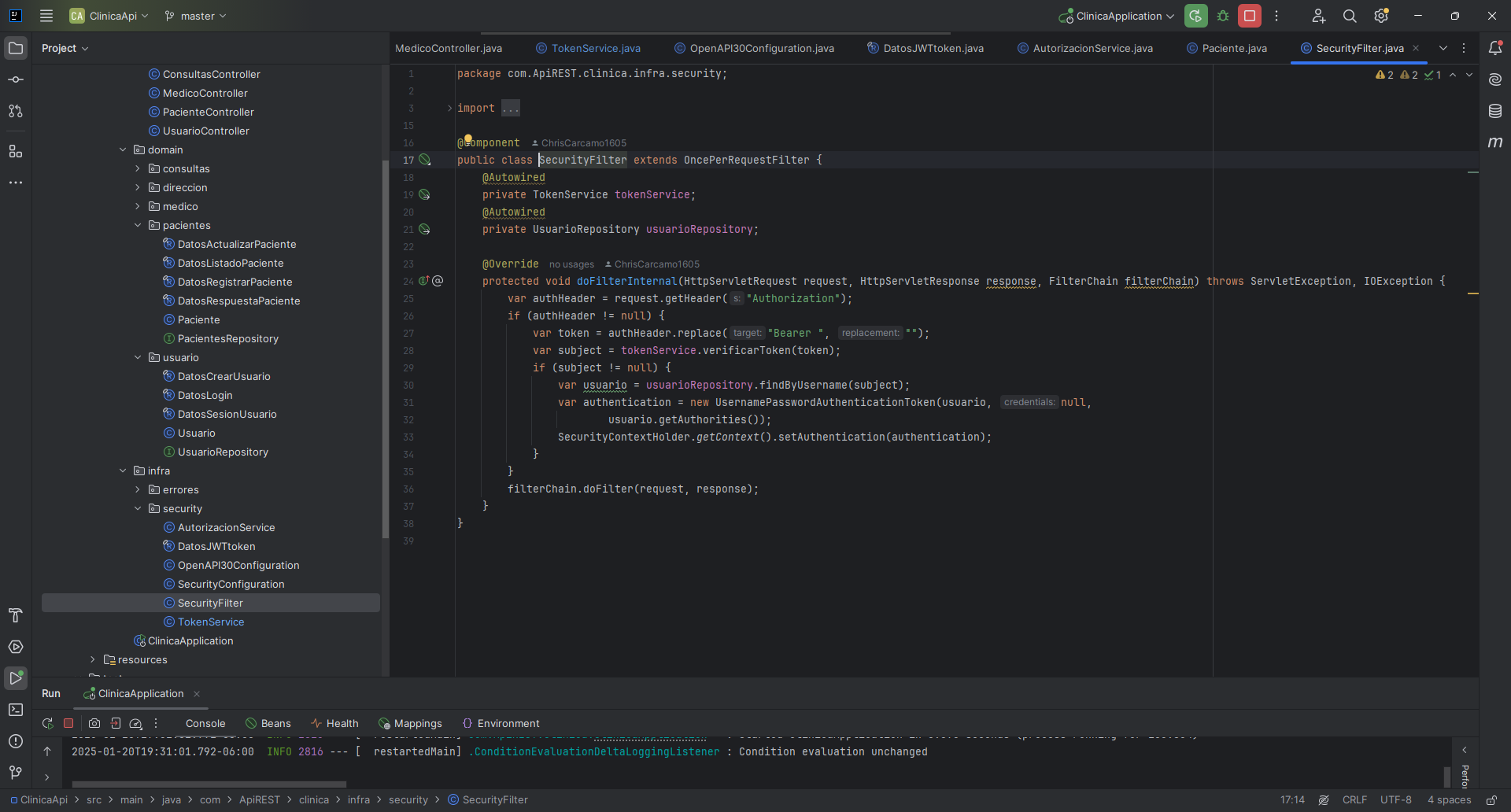Image resolution: width=1511 pixels, height=812 pixels.
Task: Debug ClinicaApplication with bug icon
Action: tap(1223, 16)
